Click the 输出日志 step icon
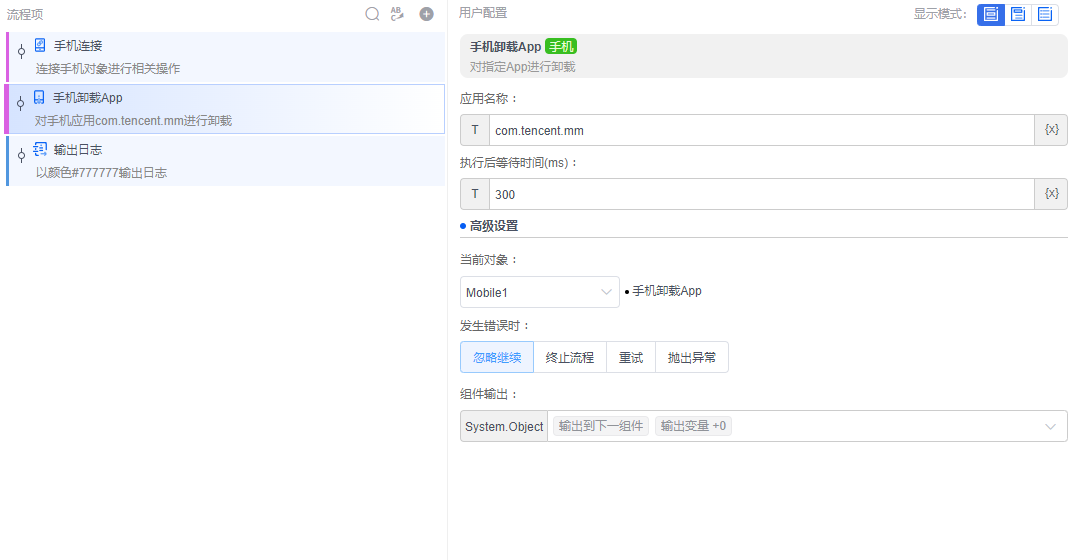This screenshot has width=1076, height=560. (40, 149)
